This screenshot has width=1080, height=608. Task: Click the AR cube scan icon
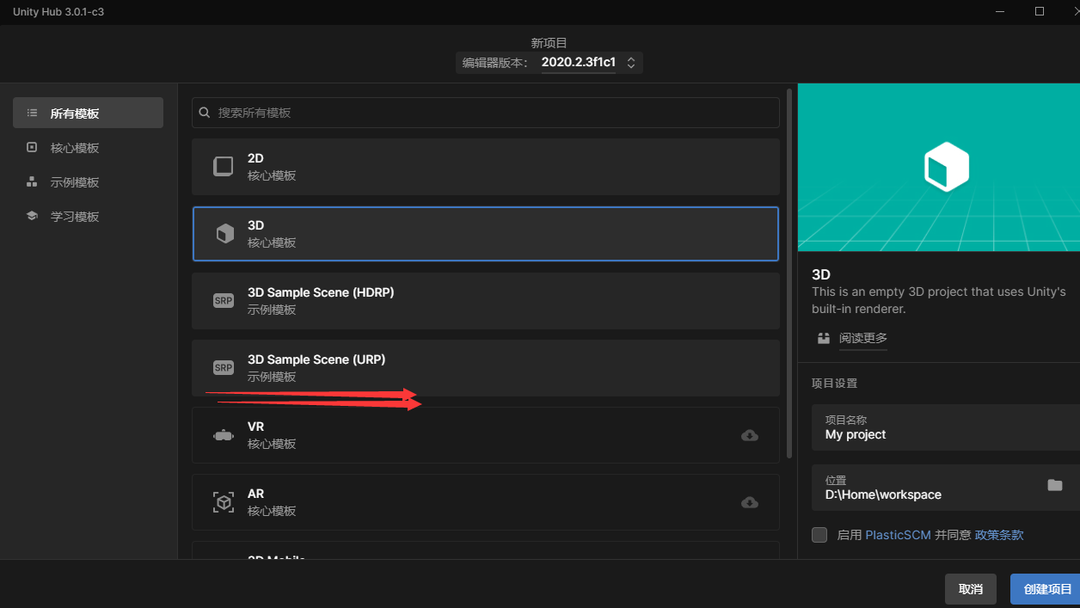pyautogui.click(x=223, y=502)
